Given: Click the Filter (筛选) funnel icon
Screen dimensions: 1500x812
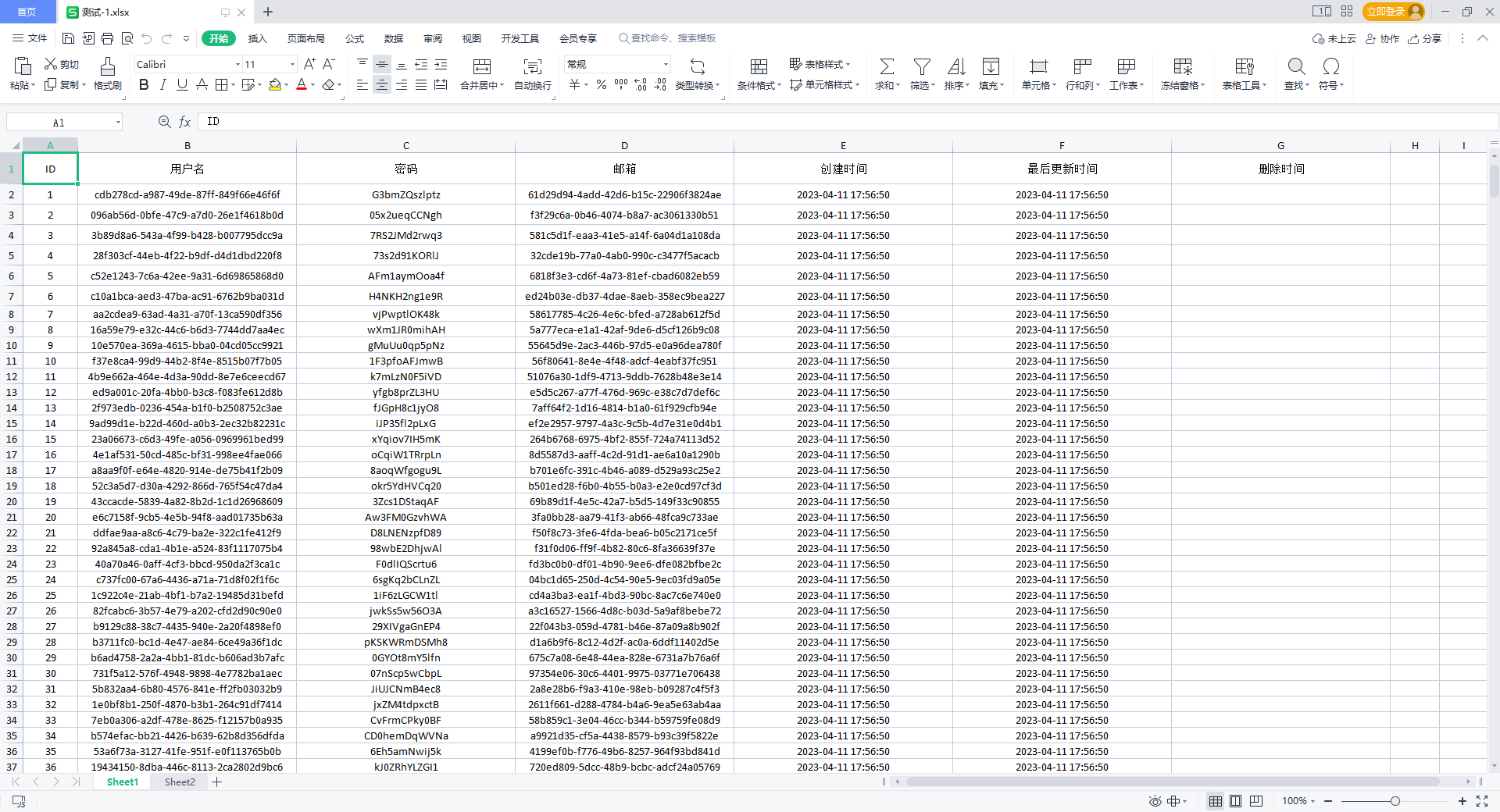Looking at the screenshot, I should 922,66.
